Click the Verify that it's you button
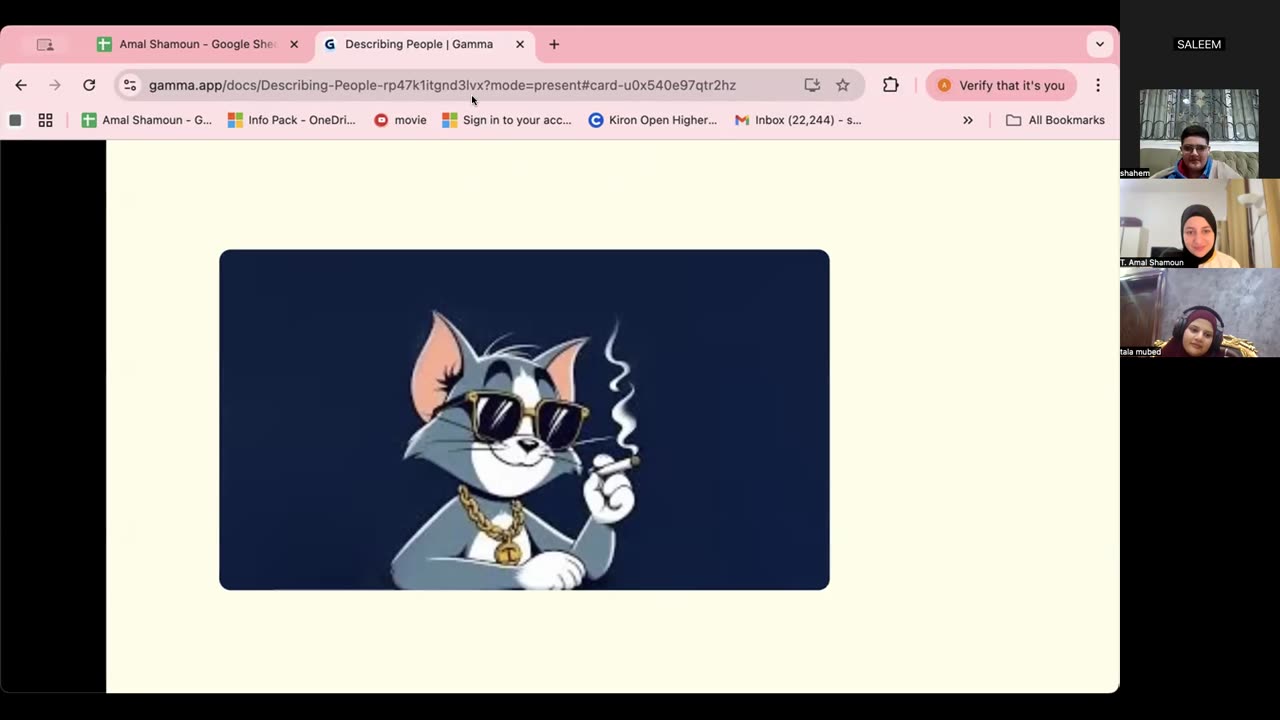 pyautogui.click(x=1001, y=85)
